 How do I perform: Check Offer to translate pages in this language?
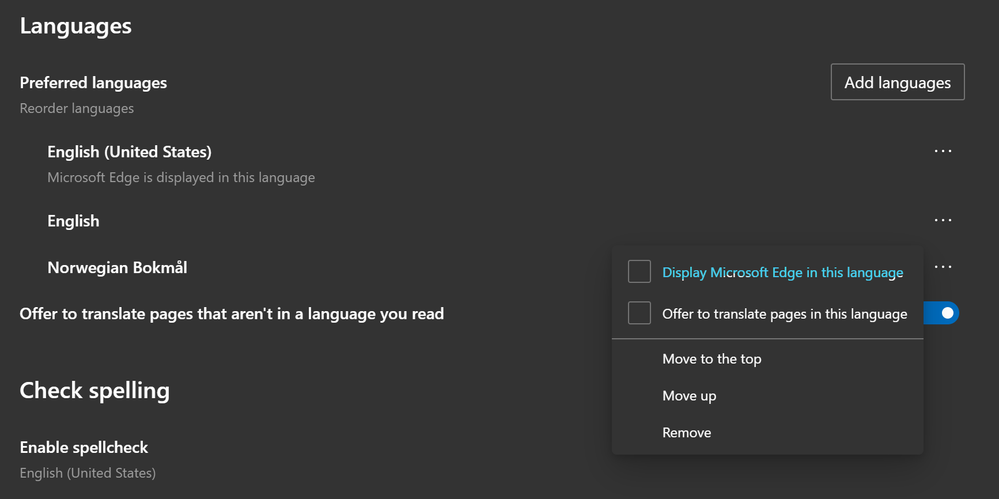(x=639, y=314)
